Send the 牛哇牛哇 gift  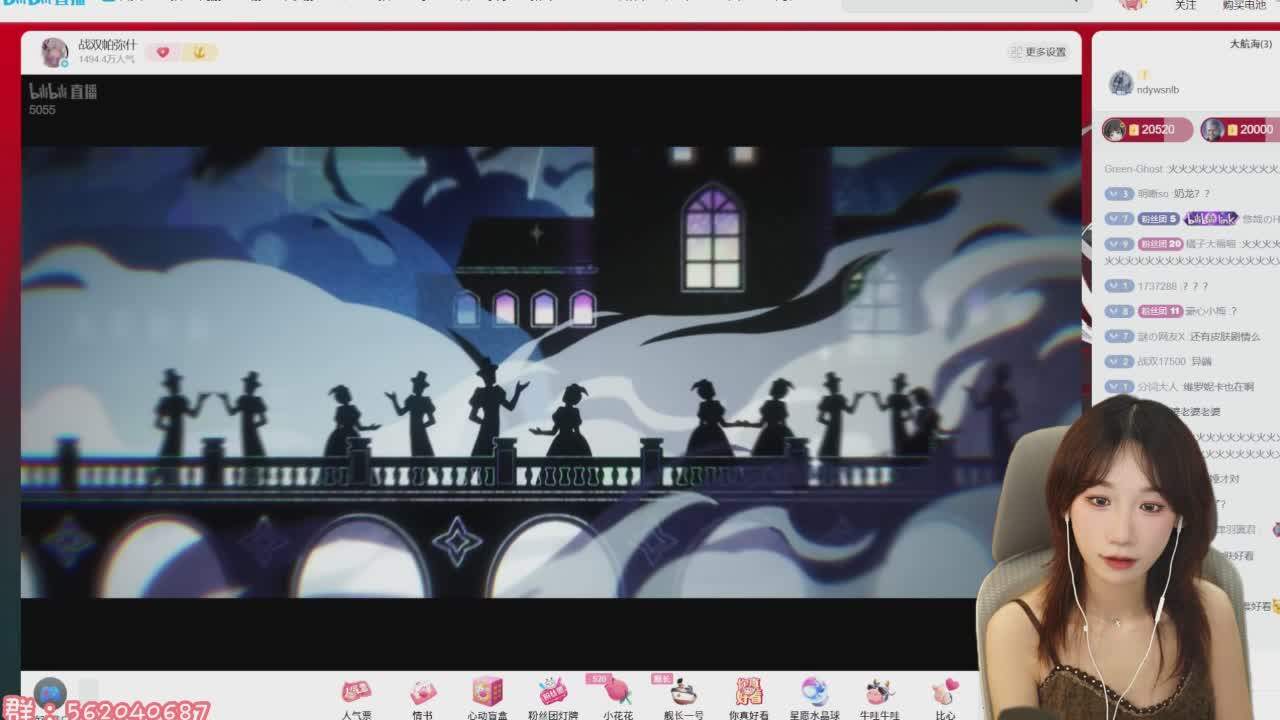click(879, 699)
